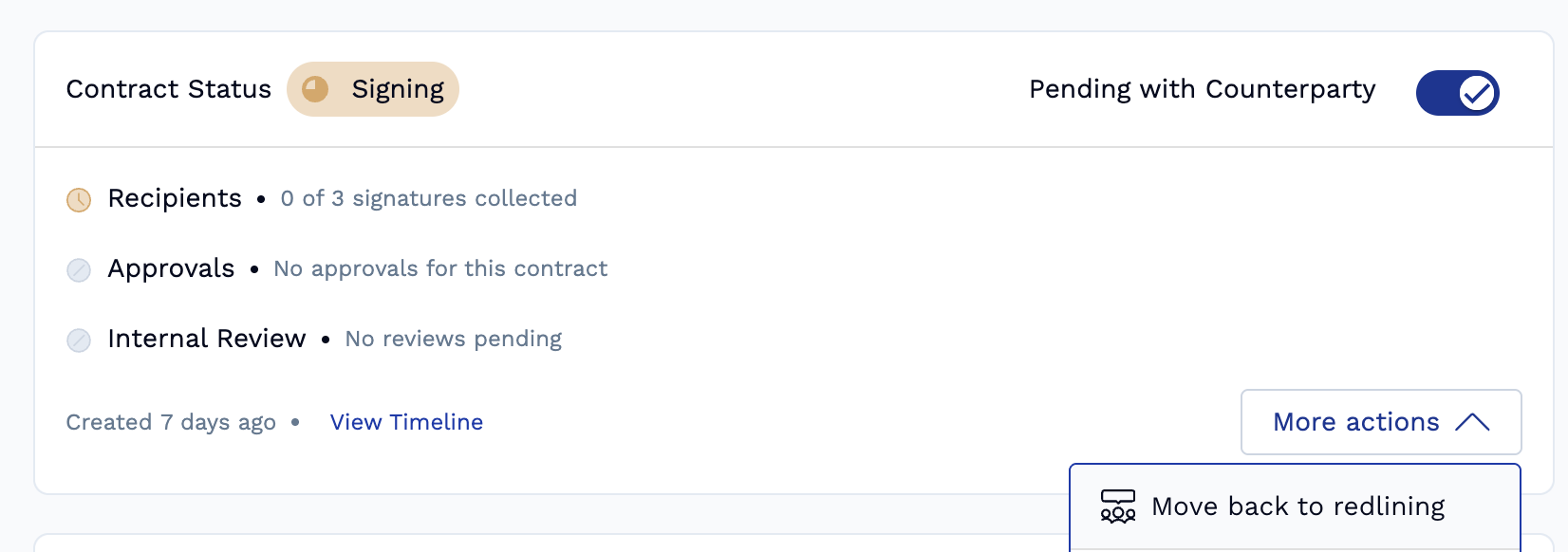The width and height of the screenshot is (1568, 552).
Task: Click the Recipients row label
Action: point(175,198)
